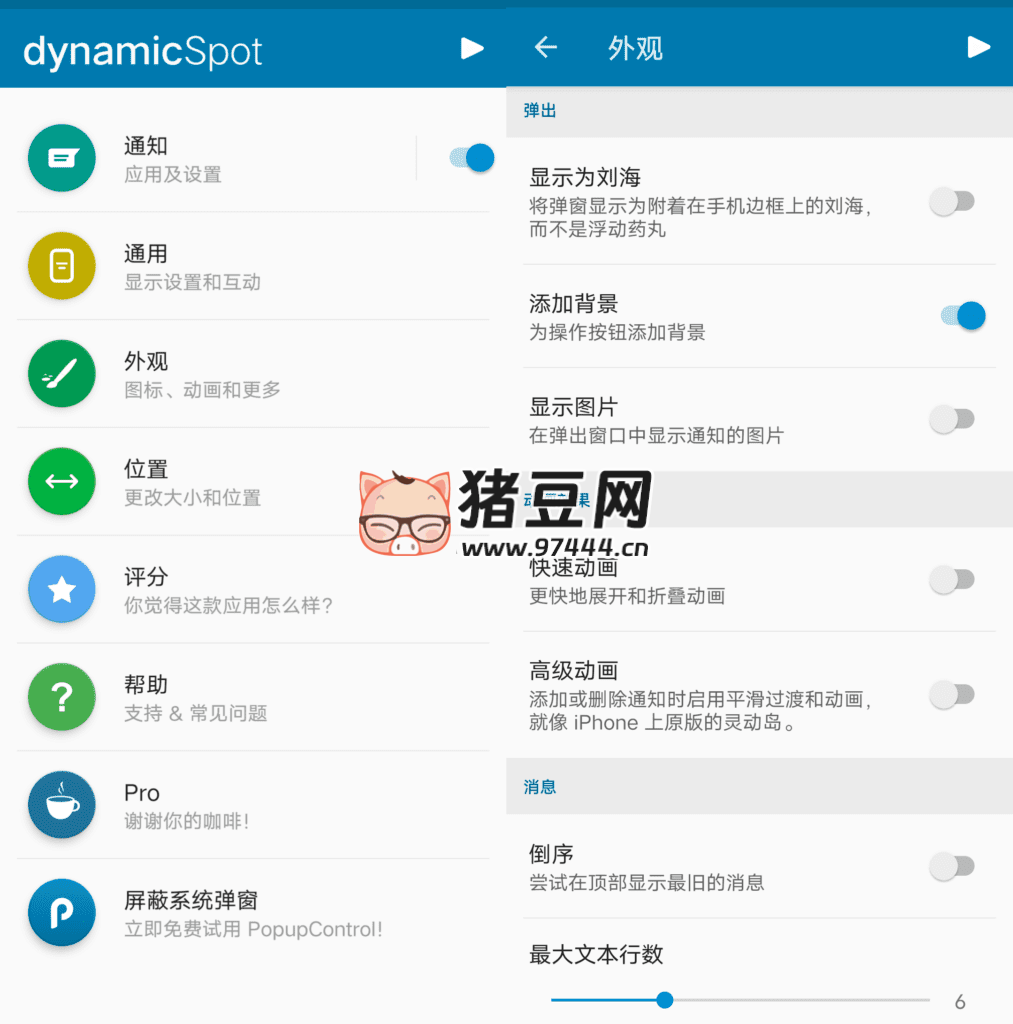Screen dimensions: 1013x1024
Task: Turn on the 快速动画 switch
Action: pos(952,580)
